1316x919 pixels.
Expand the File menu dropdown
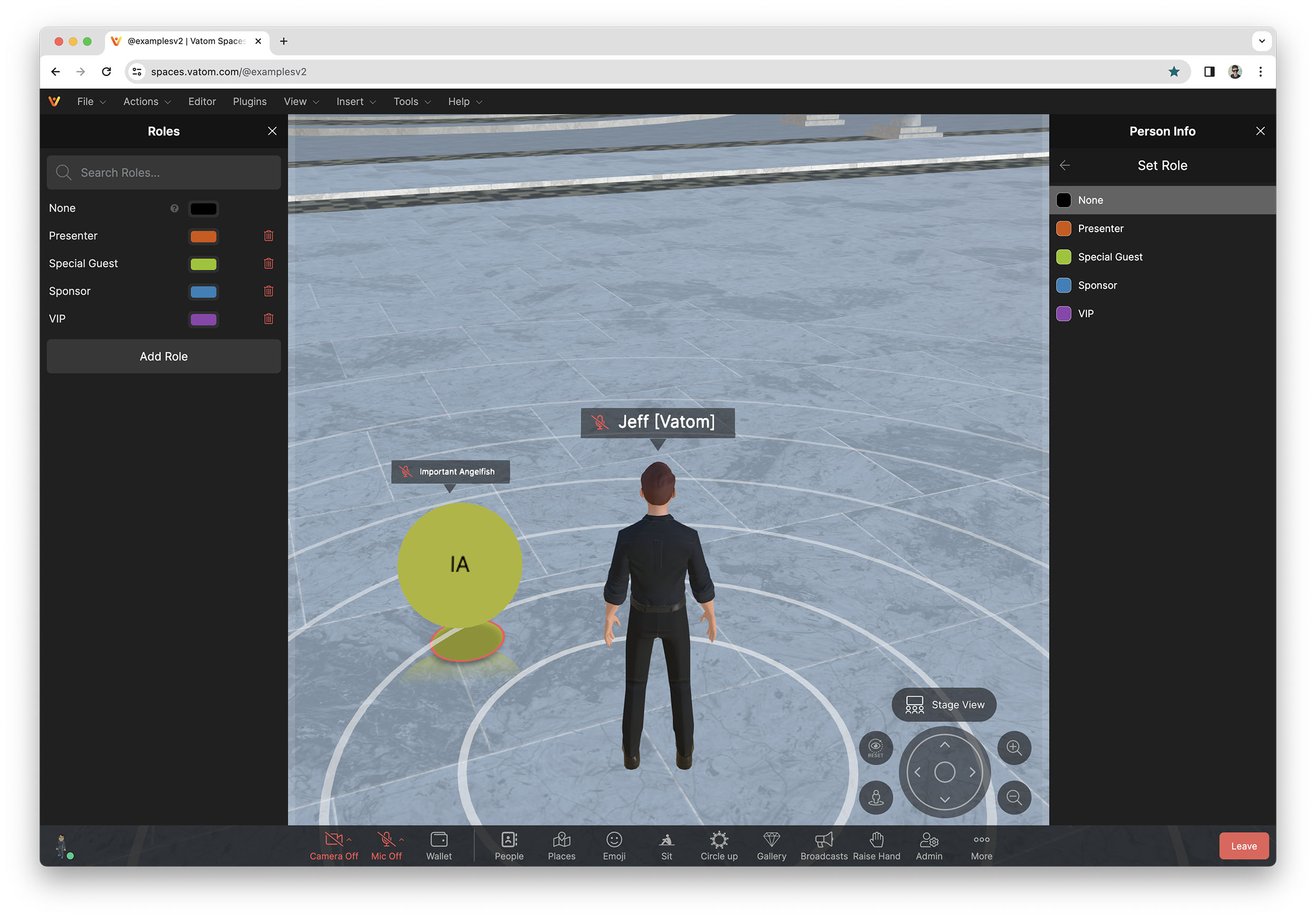click(92, 102)
